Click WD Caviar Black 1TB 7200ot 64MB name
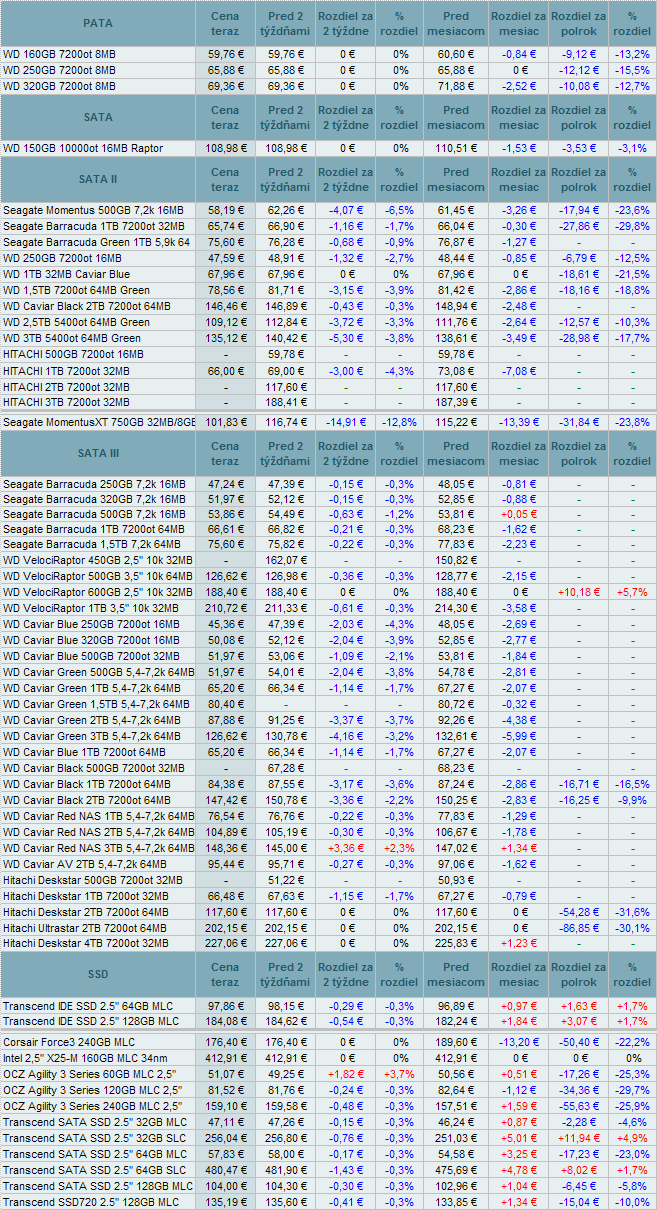Screen dimensions: 657x1210 [x=87, y=784]
